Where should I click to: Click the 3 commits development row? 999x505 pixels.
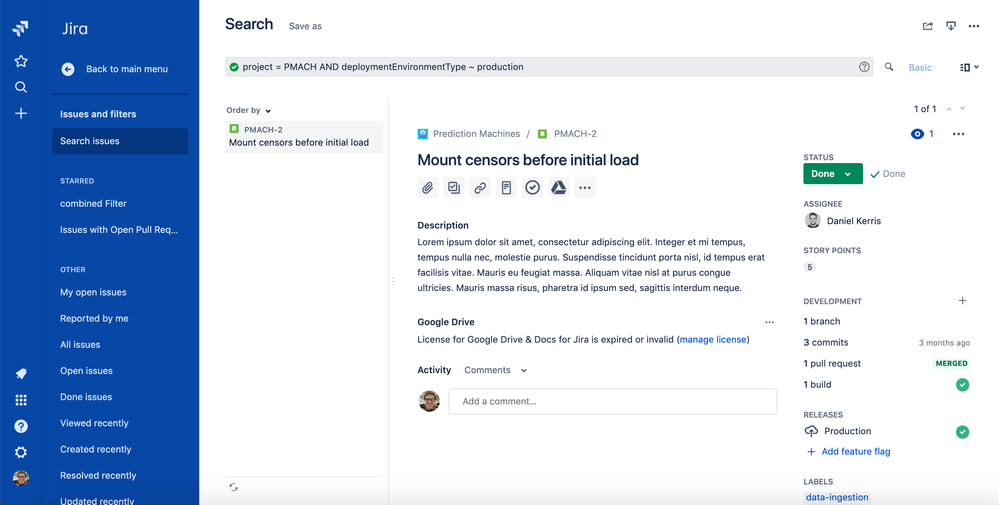point(886,343)
